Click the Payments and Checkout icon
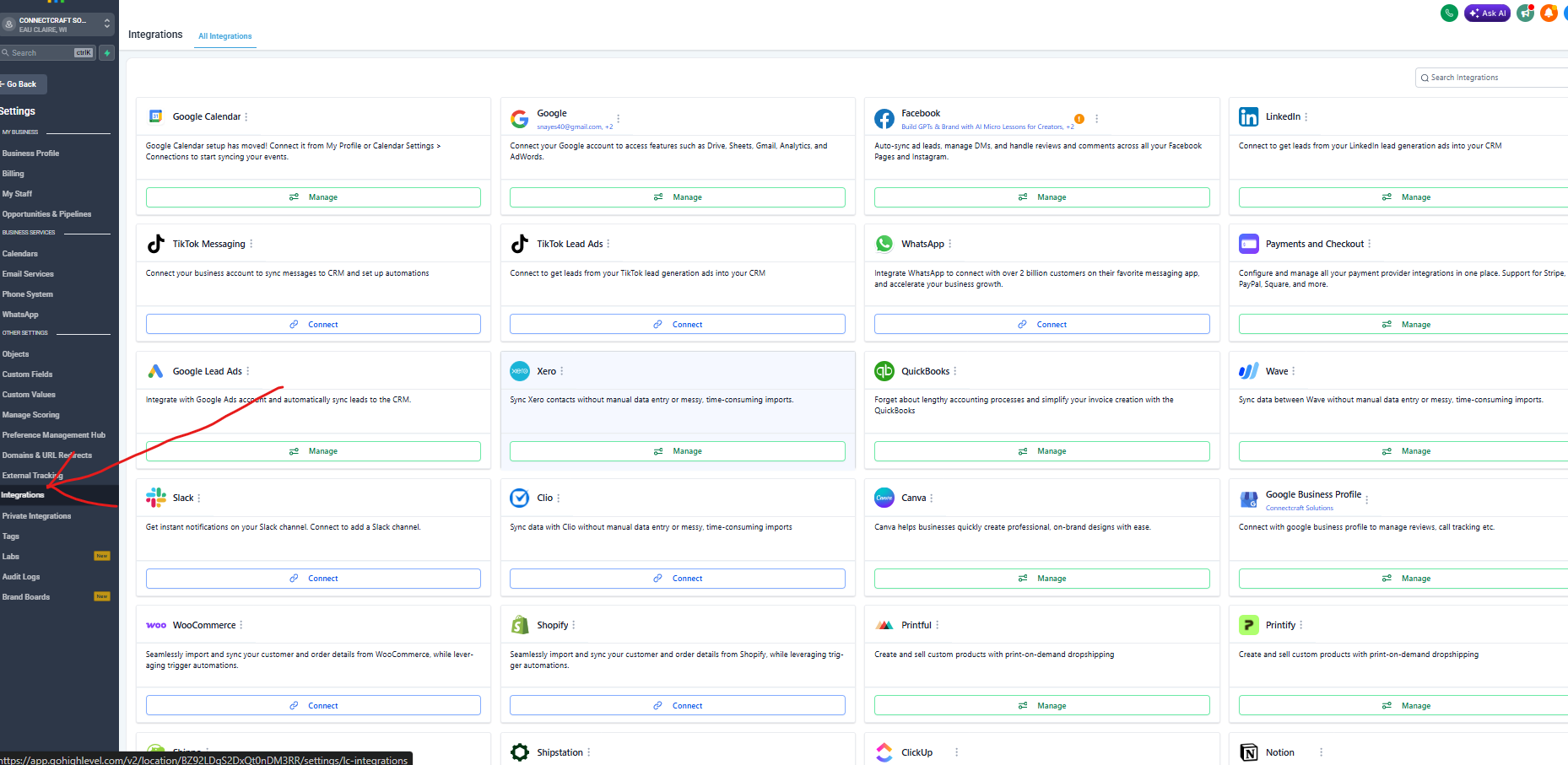 pos(1249,244)
